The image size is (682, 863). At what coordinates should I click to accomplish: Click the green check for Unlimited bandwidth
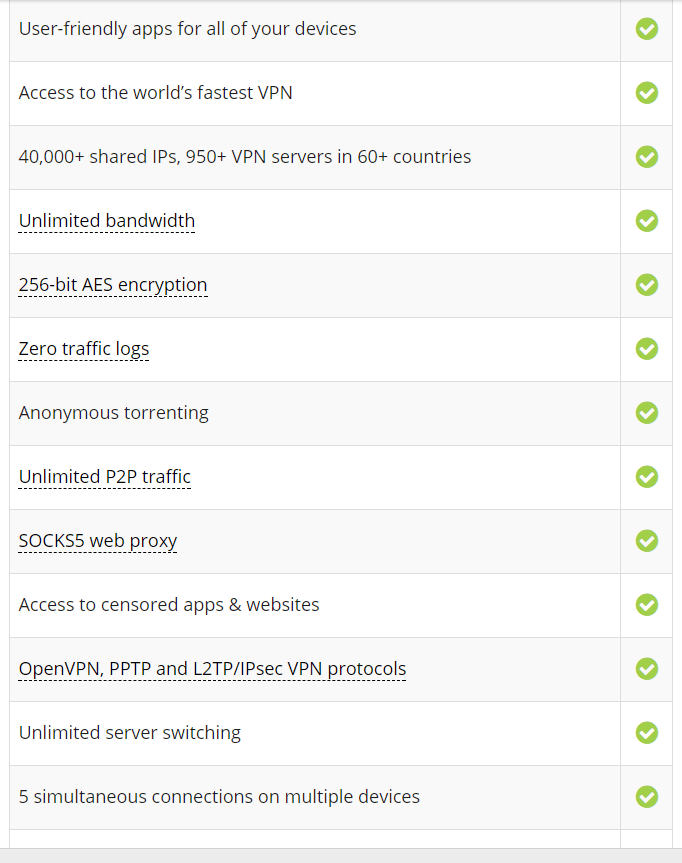tap(647, 221)
